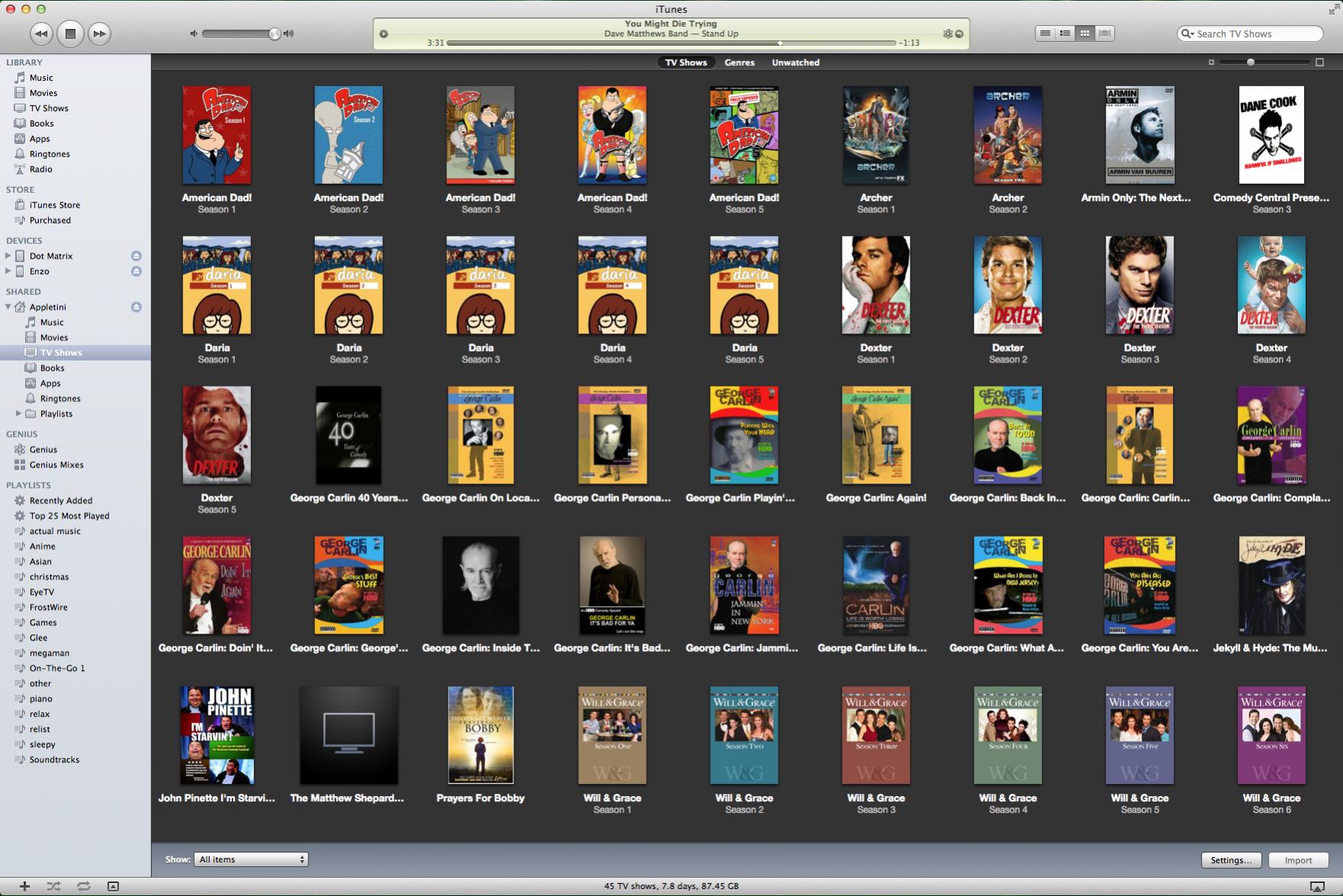This screenshot has width=1343, height=896.
Task: Switch to Cover Flow view
Action: (x=1104, y=34)
